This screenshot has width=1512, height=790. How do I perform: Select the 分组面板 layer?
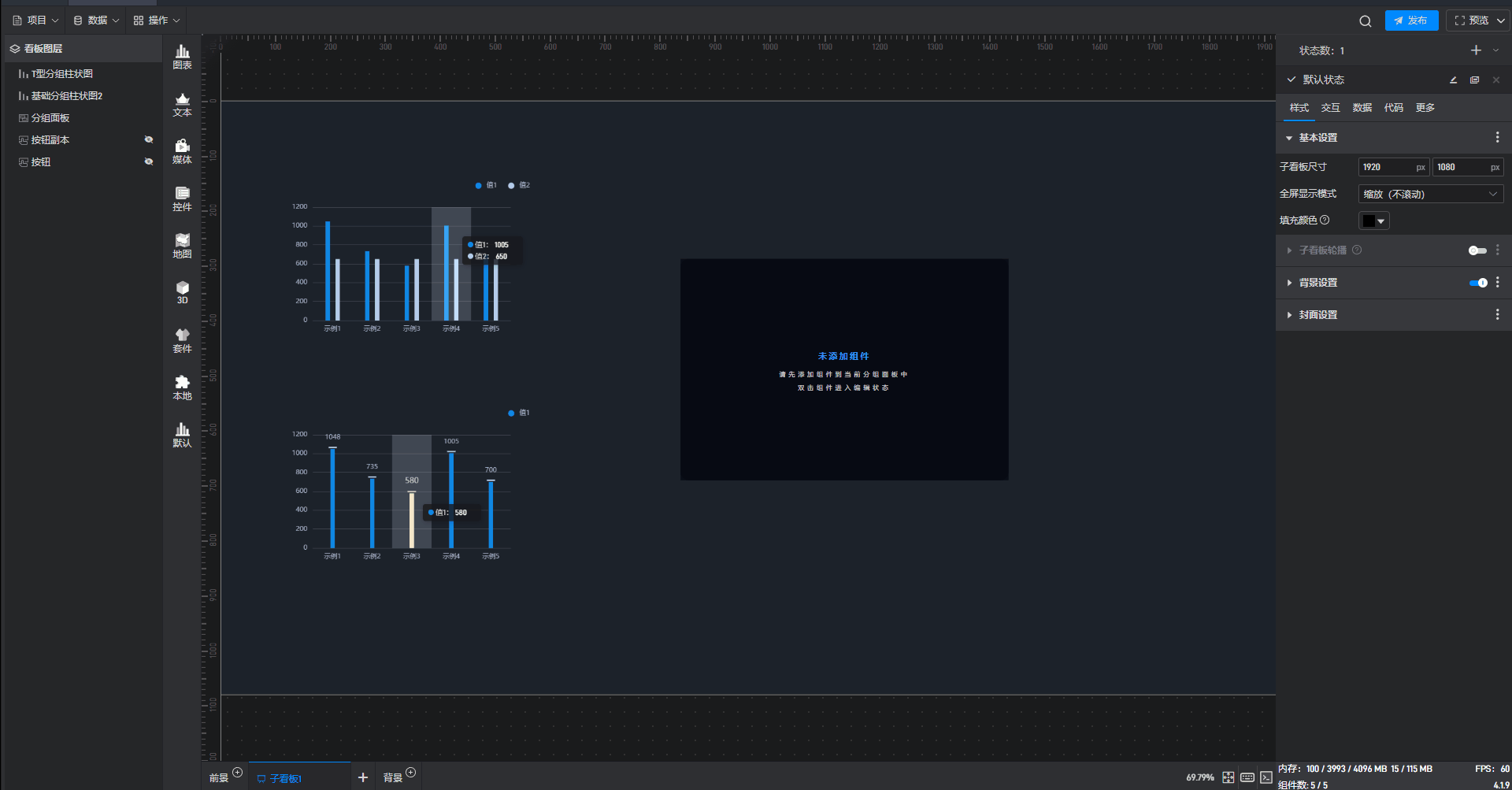pyautogui.click(x=50, y=118)
